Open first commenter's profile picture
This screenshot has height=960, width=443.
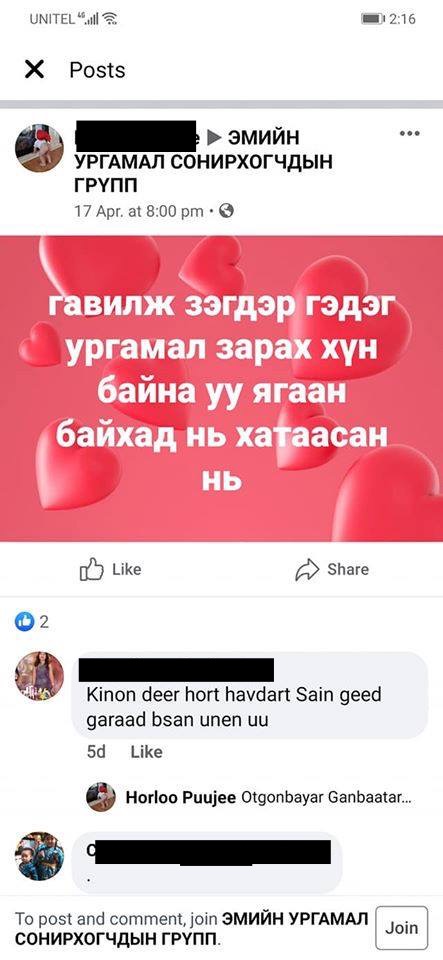[39, 676]
